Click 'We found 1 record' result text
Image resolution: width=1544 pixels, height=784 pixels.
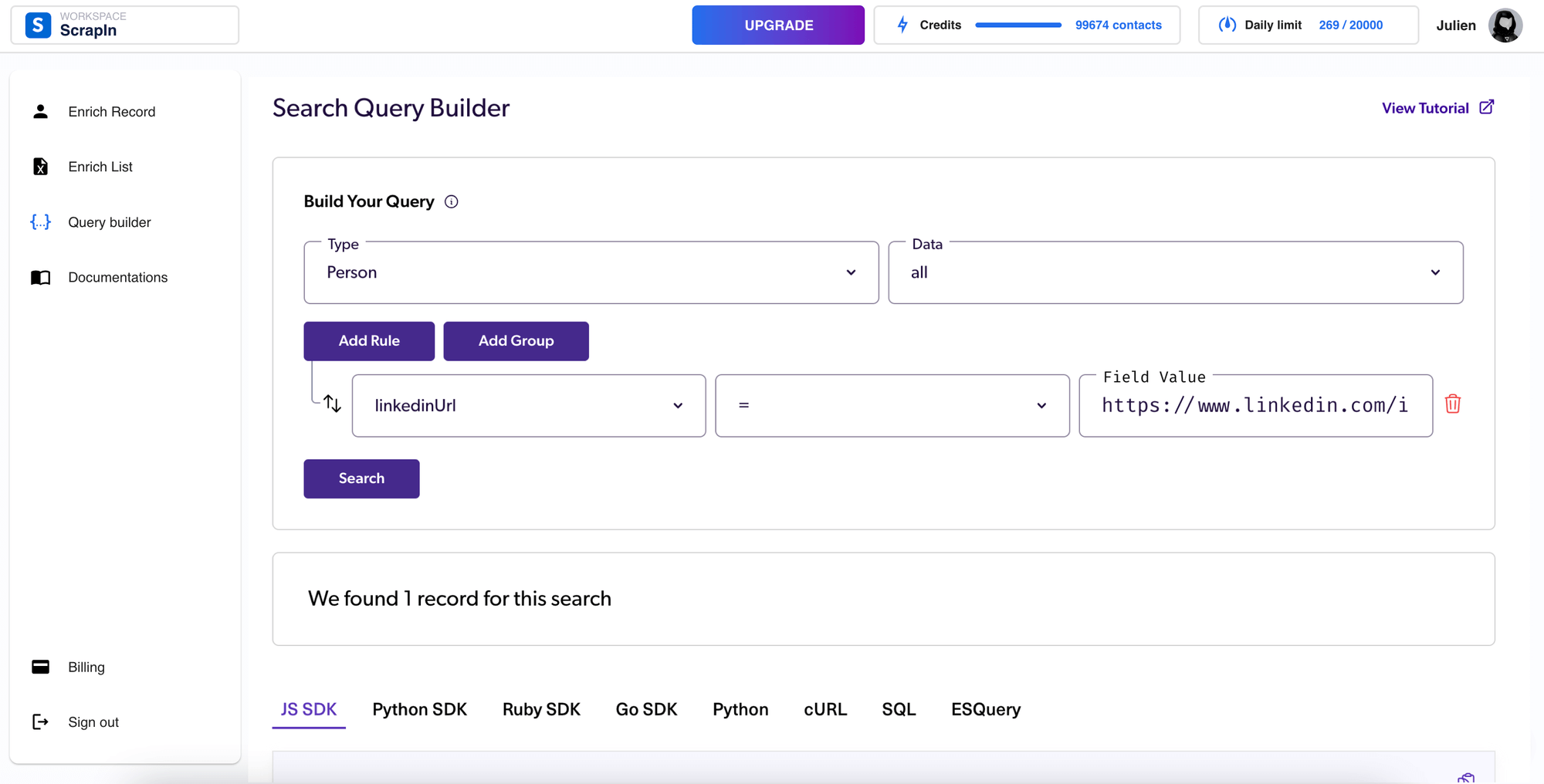(459, 599)
